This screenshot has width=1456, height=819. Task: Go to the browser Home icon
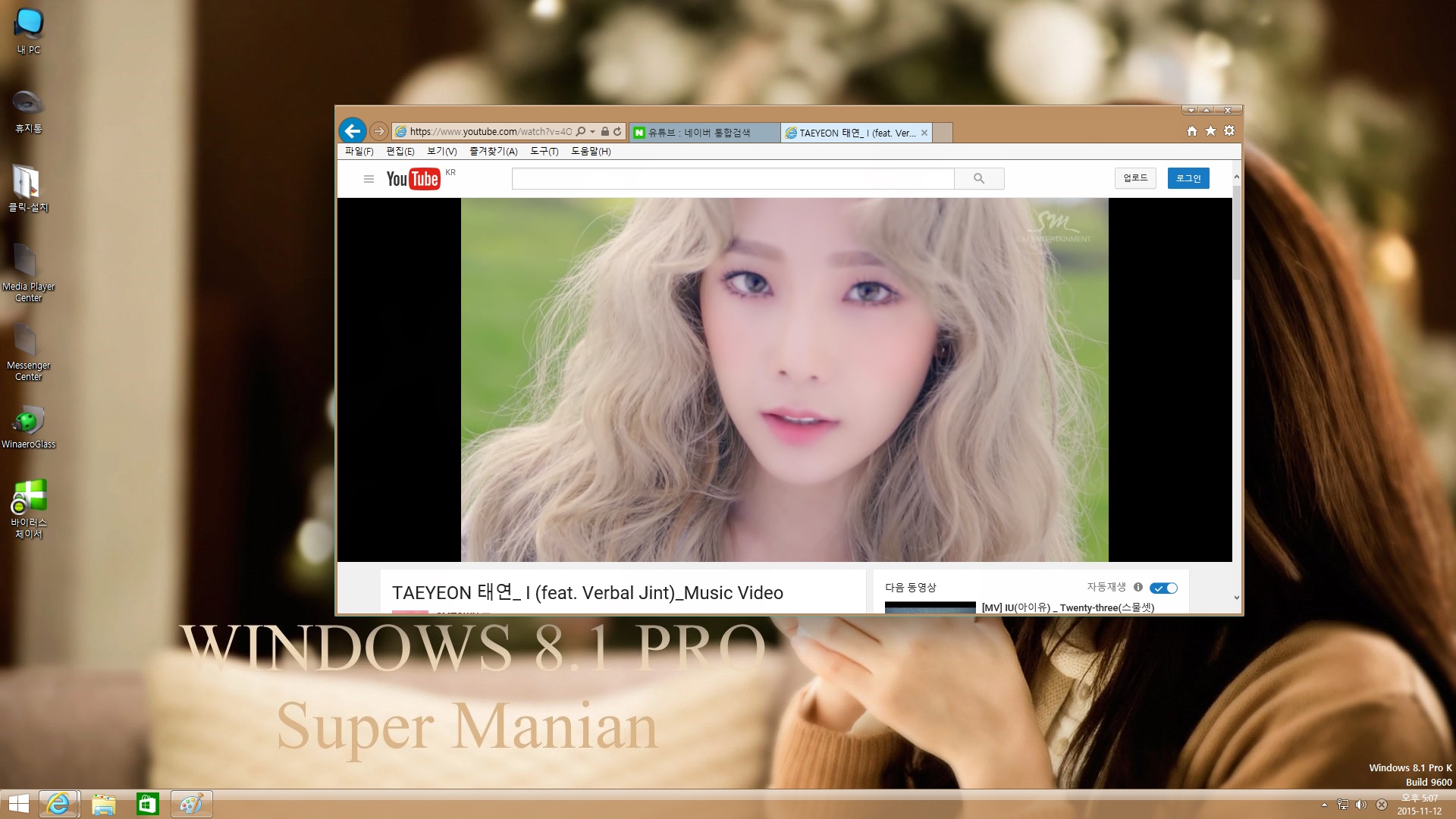pos(1192,131)
